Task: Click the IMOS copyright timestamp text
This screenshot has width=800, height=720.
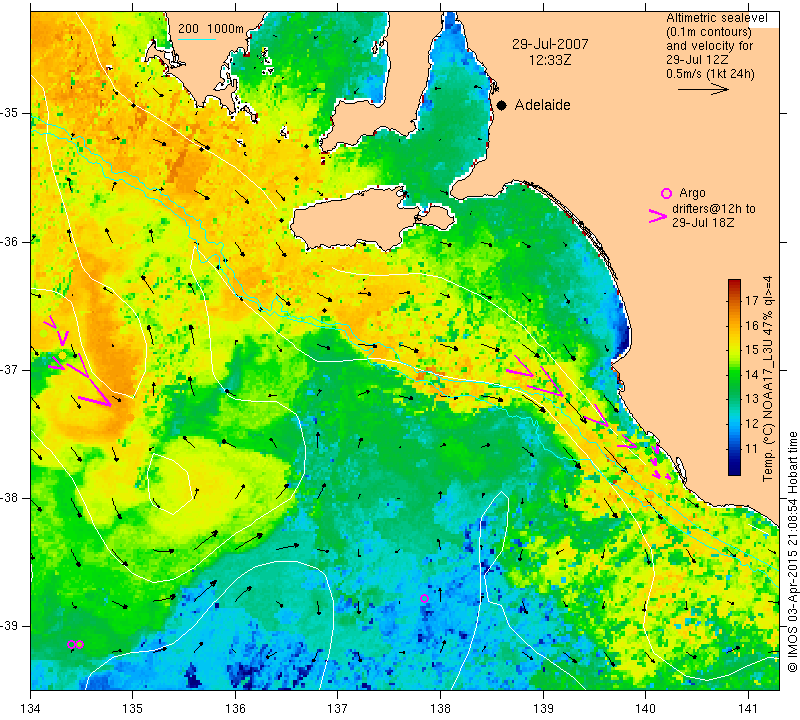Action: pos(792,551)
